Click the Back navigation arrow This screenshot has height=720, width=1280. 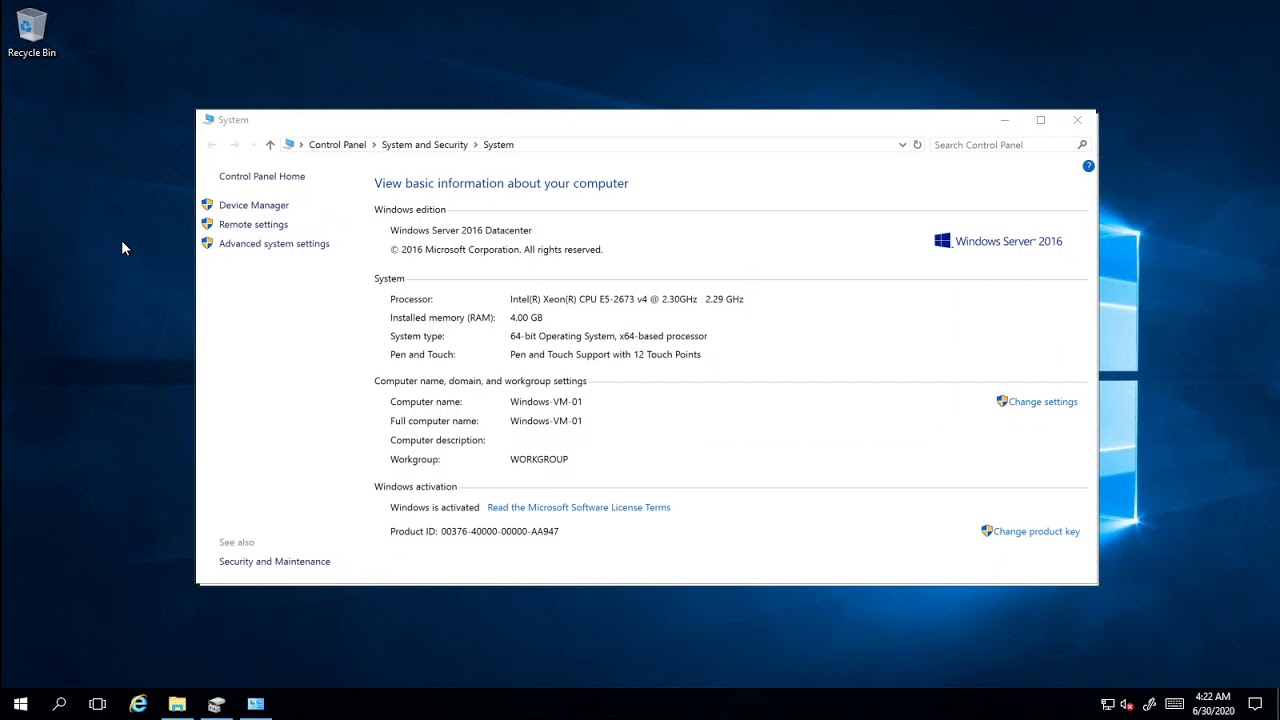211,145
